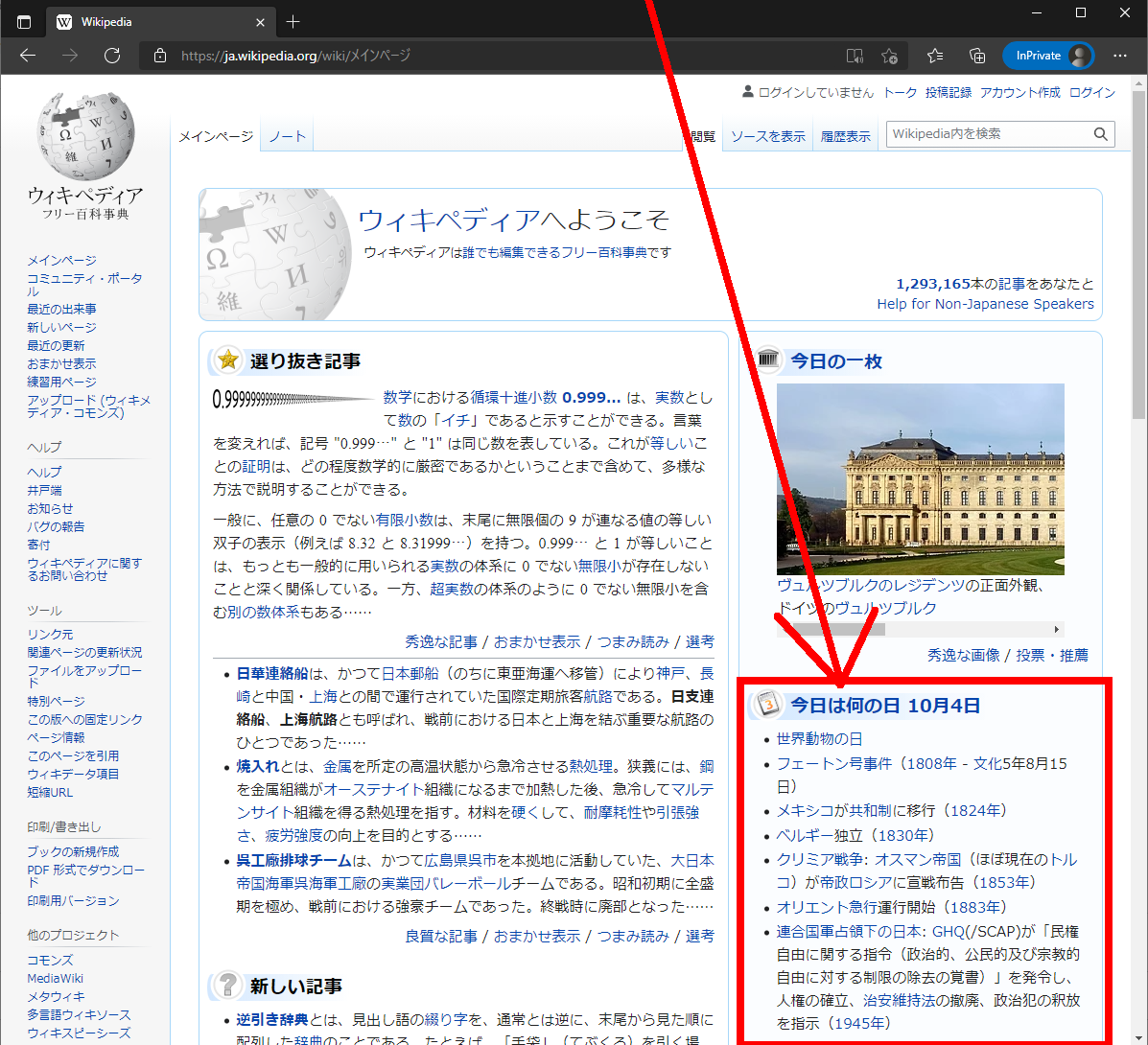This screenshot has width=1148, height=1045.
Task: Click the Wikipedia search magnifier icon
Action: (x=1100, y=134)
